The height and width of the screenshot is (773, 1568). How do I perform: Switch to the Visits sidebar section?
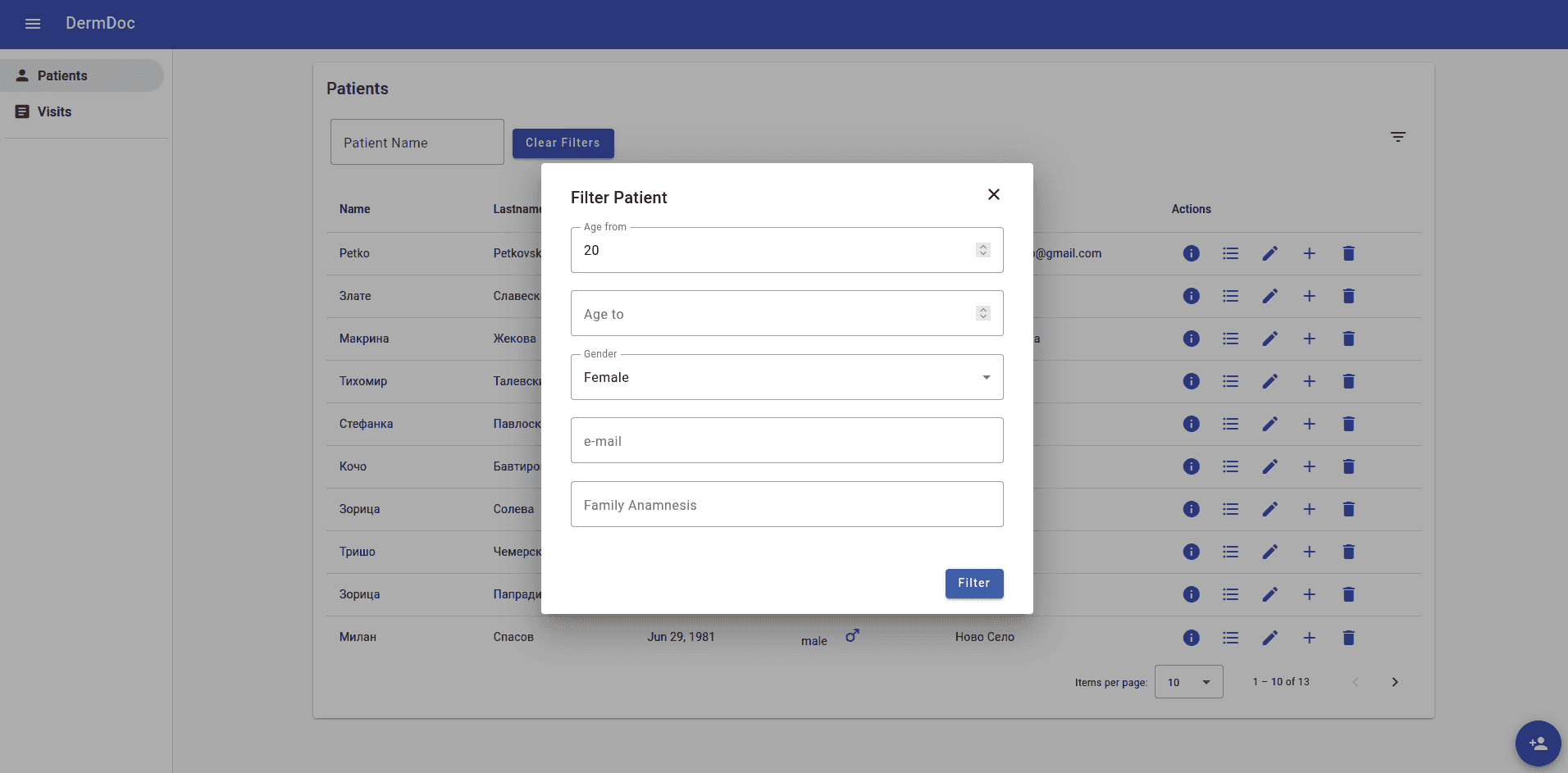54,111
